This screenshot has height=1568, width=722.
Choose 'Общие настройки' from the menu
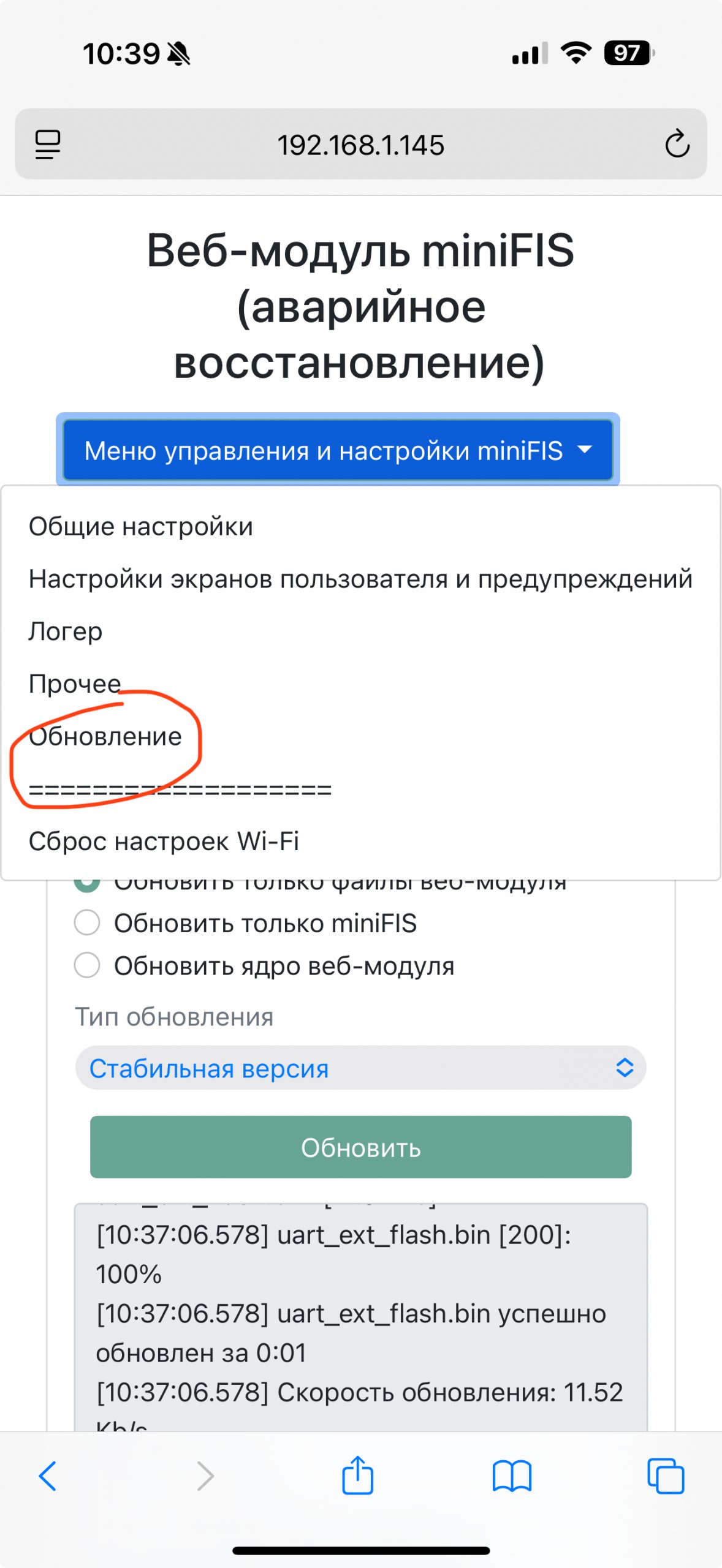point(141,527)
